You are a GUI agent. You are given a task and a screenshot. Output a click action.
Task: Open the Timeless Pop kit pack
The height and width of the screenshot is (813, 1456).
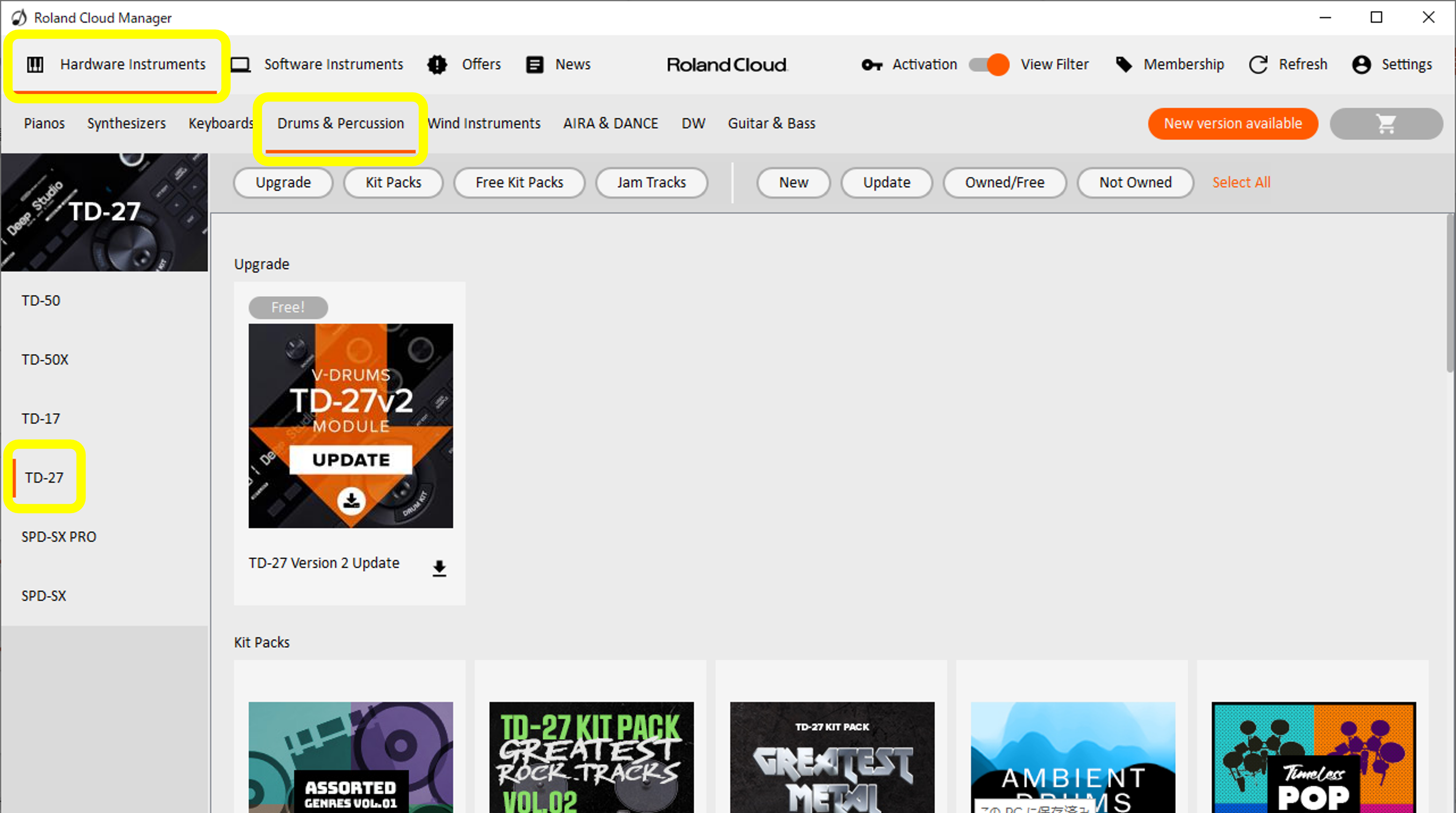tap(1314, 757)
